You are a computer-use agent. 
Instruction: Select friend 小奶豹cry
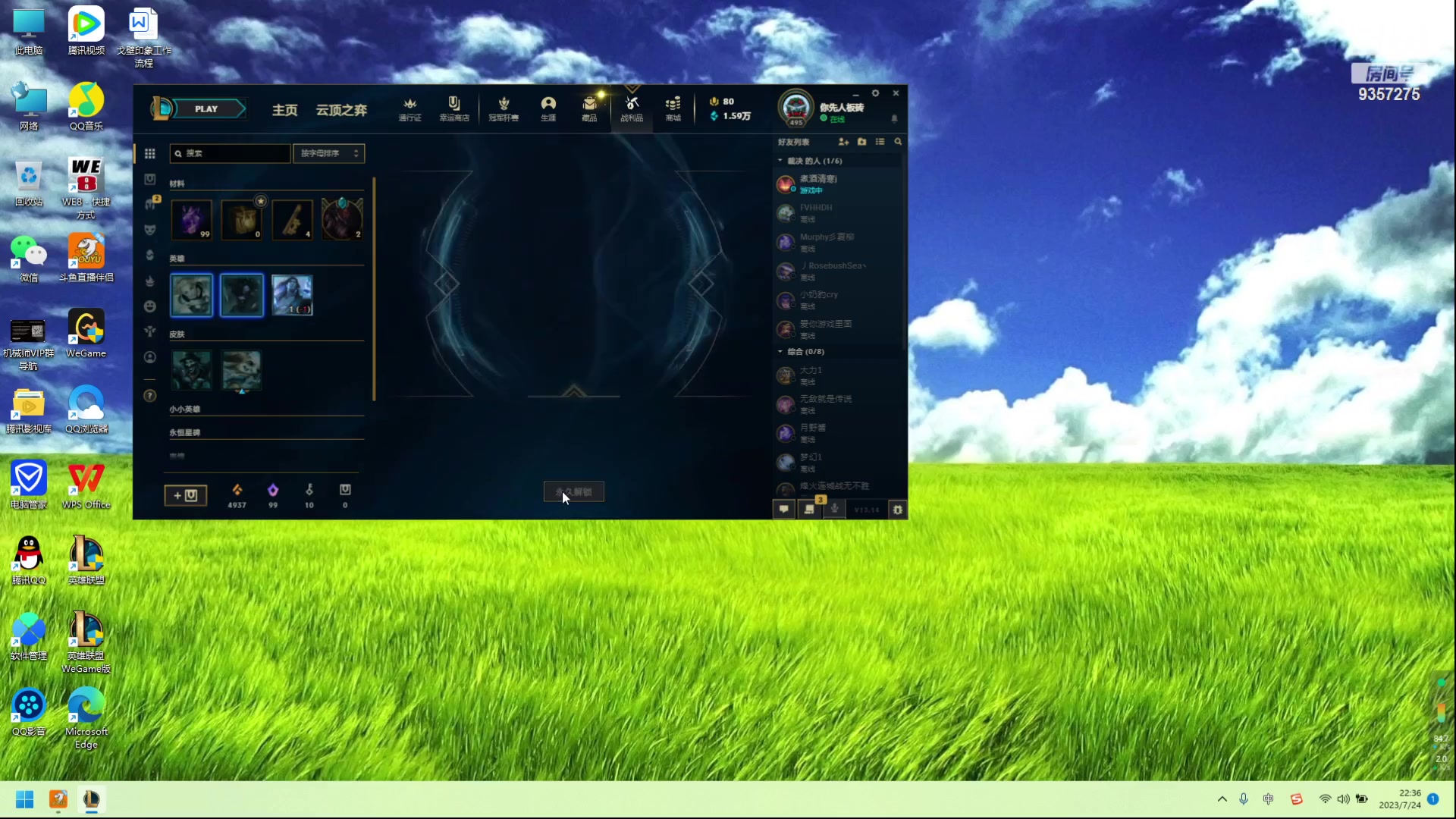838,300
